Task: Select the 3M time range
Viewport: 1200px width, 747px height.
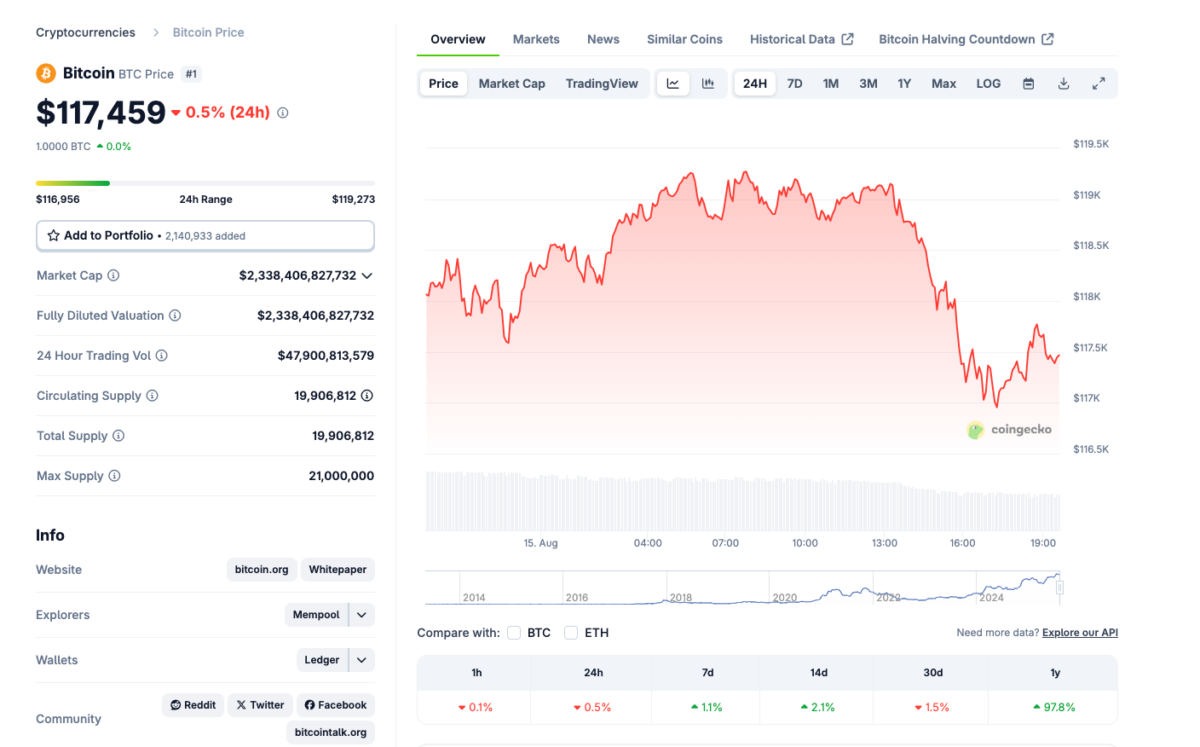Action: point(868,84)
